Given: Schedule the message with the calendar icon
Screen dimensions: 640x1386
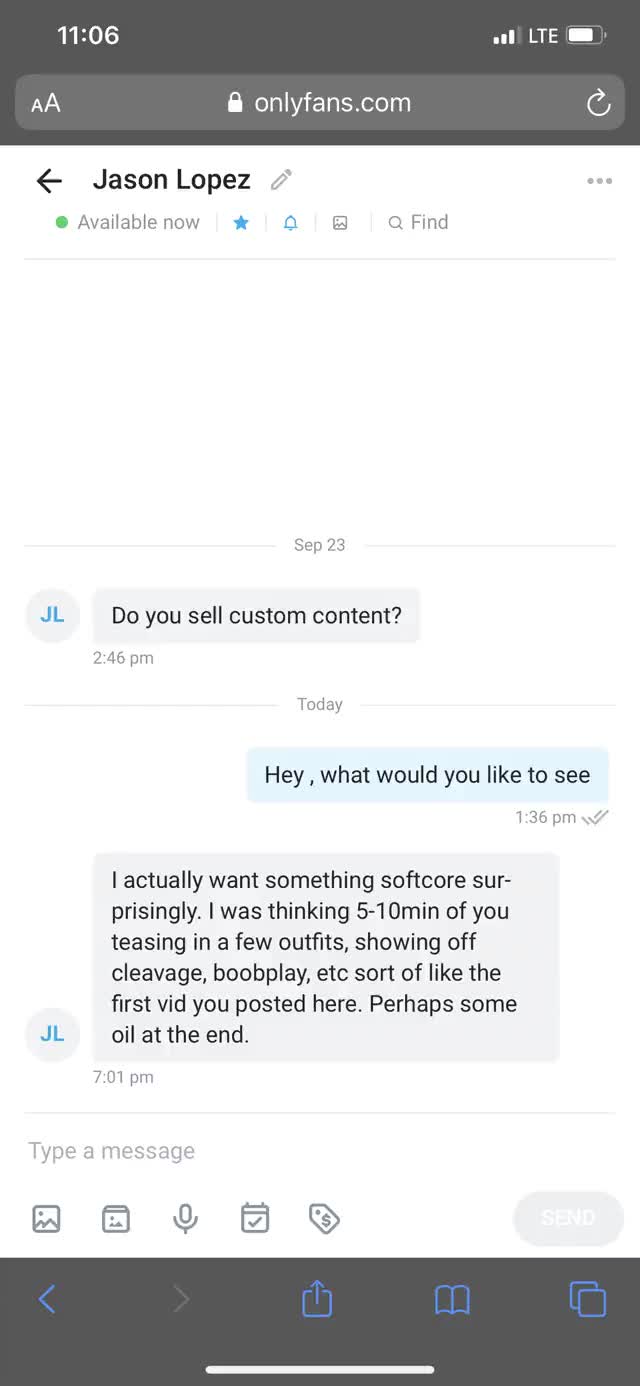Looking at the screenshot, I should point(255,1218).
